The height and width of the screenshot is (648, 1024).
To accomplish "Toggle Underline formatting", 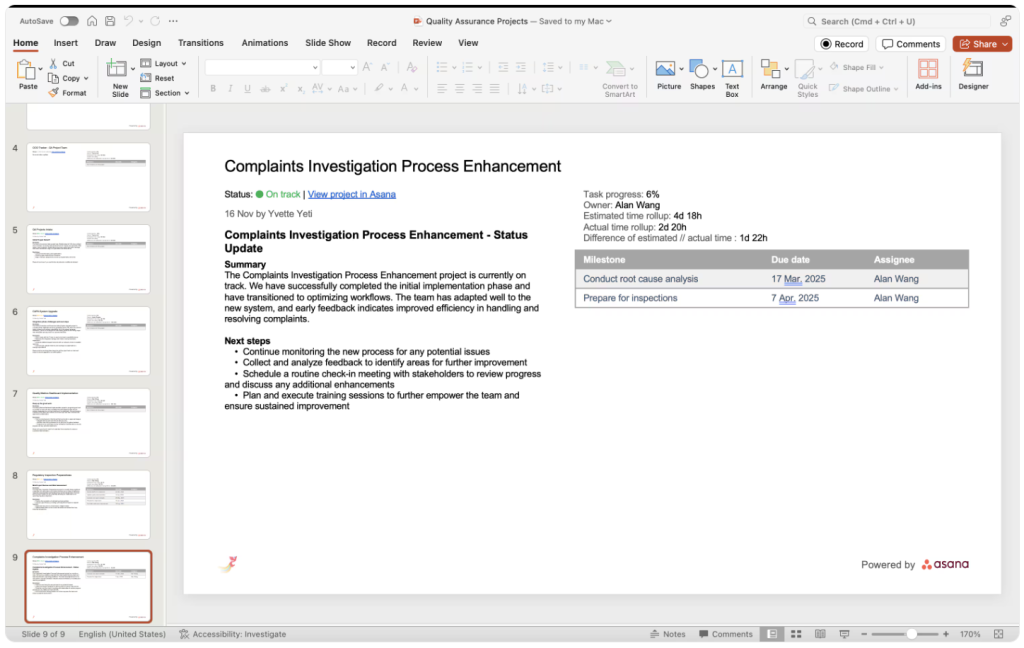I will tap(248, 89).
